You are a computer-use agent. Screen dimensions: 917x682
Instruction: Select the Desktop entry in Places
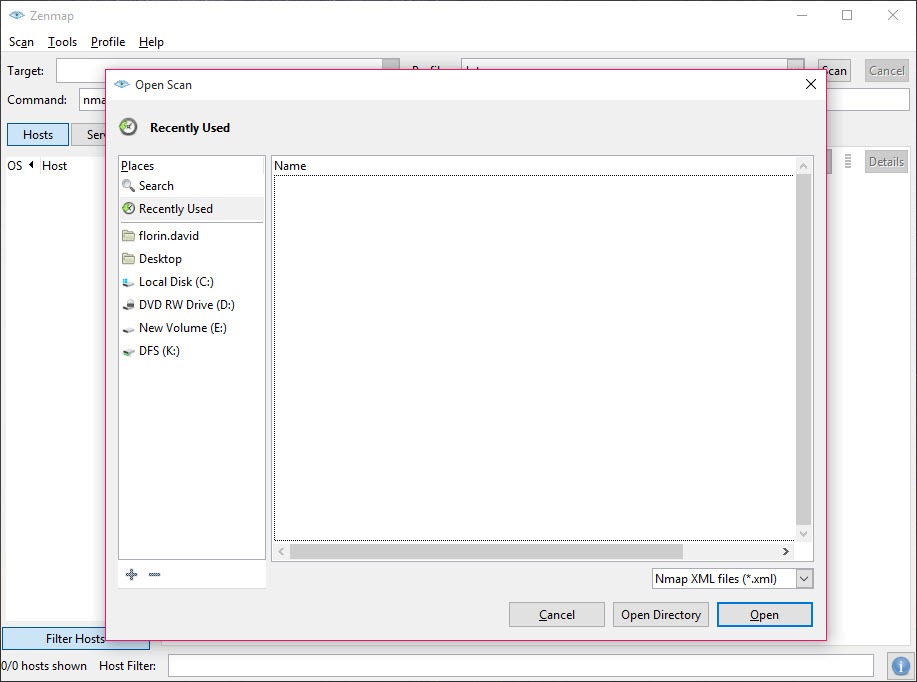[x=192, y=259]
